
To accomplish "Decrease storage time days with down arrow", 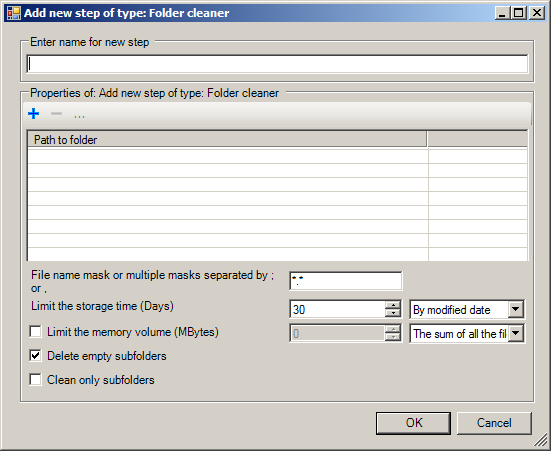I will pyautogui.click(x=393, y=313).
